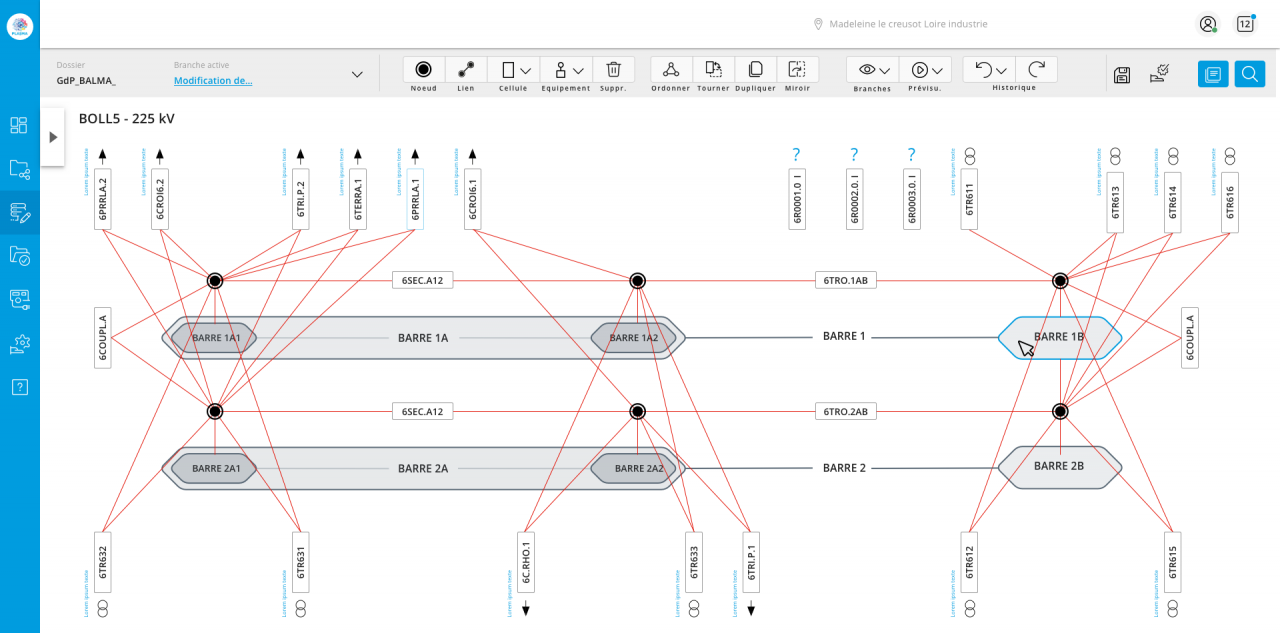Click the Dupliquer icon

tap(755, 70)
